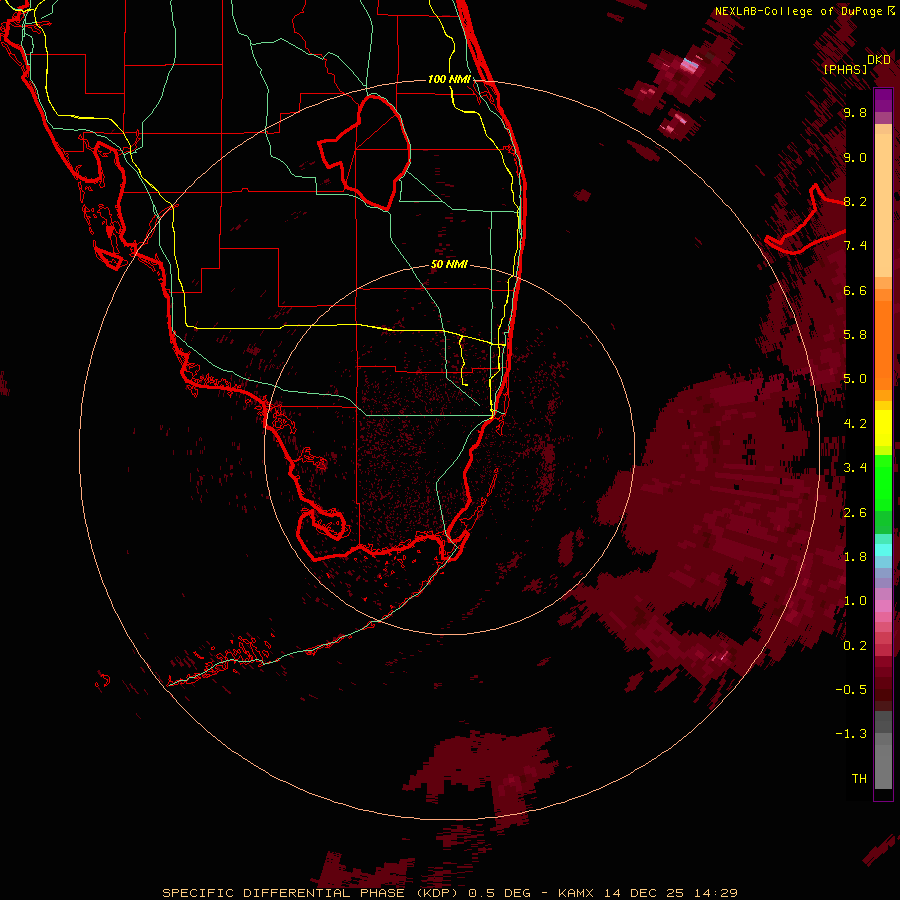This screenshot has height=900, width=900.
Task: Click the KAMX 14 DEC 25 14:29 timestamp
Action: click(647, 893)
